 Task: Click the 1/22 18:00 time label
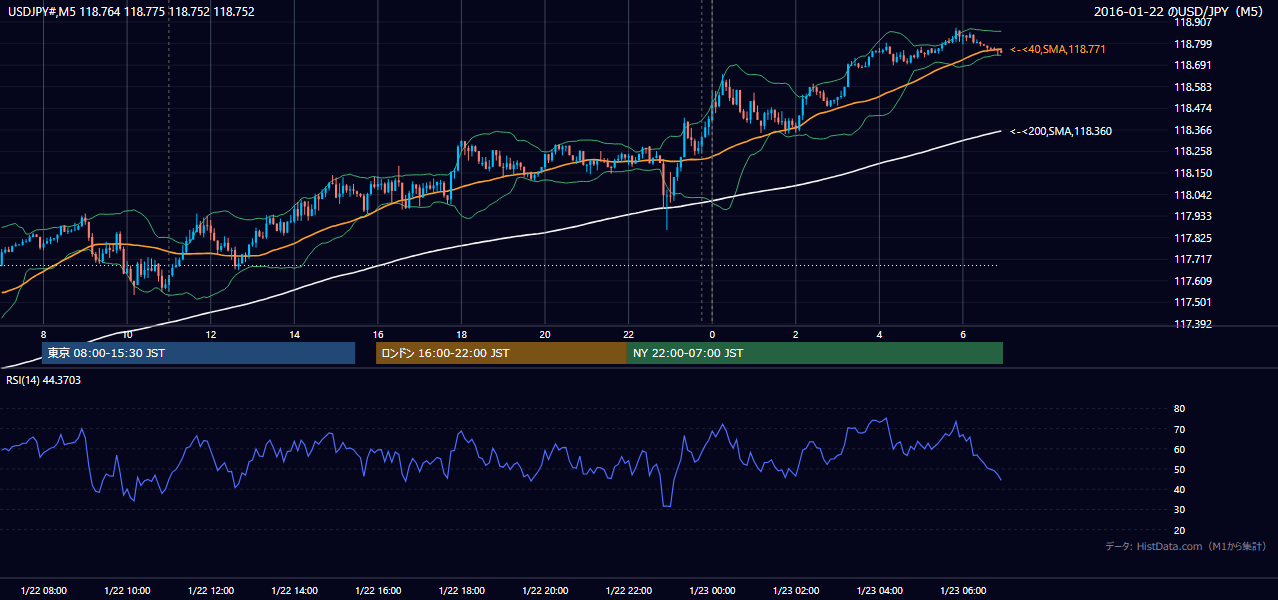point(461,590)
